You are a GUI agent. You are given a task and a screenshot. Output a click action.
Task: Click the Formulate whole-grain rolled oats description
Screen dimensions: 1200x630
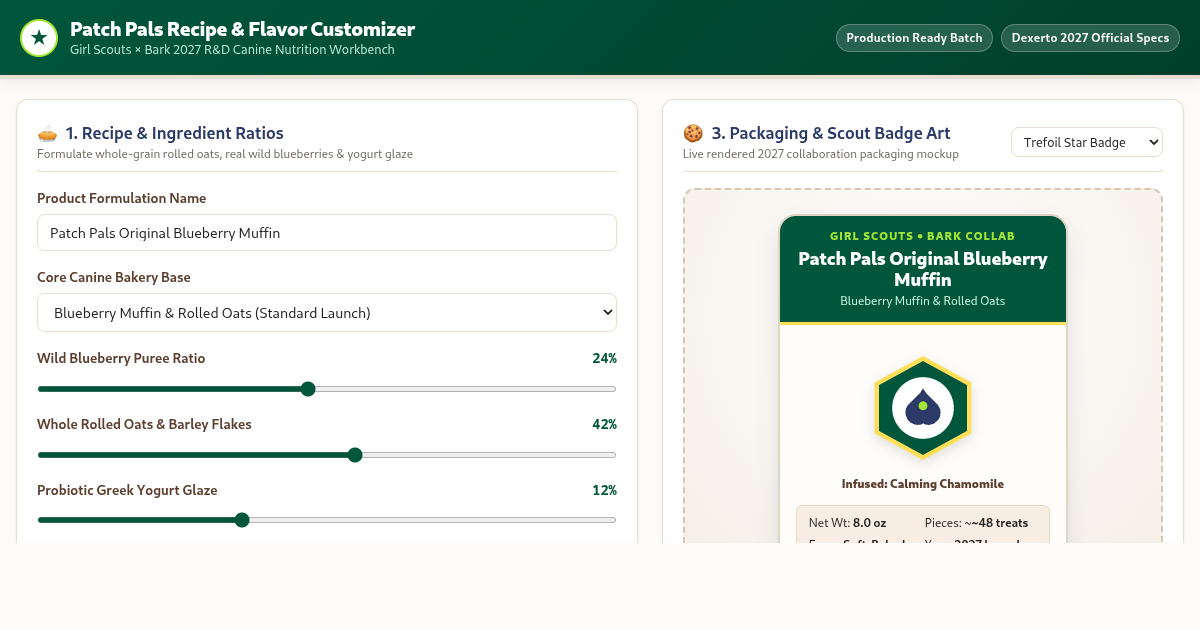[x=225, y=154]
